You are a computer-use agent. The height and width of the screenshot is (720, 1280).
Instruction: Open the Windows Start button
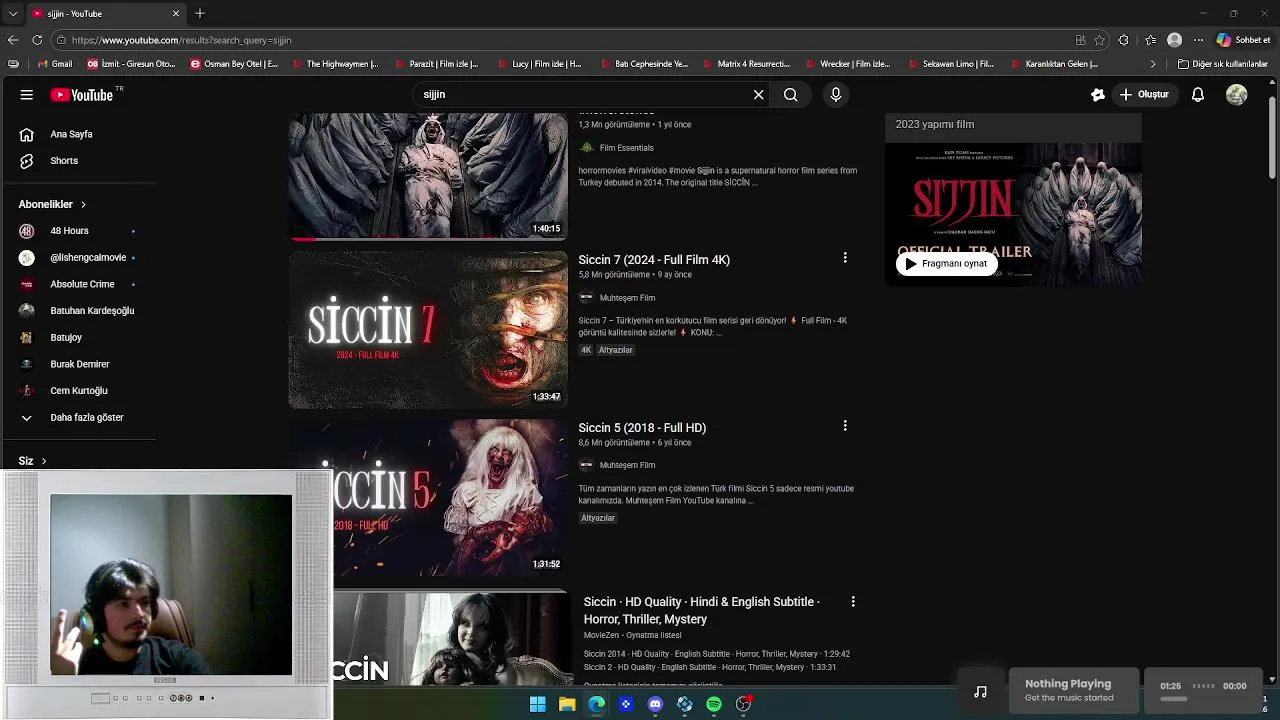pos(538,704)
